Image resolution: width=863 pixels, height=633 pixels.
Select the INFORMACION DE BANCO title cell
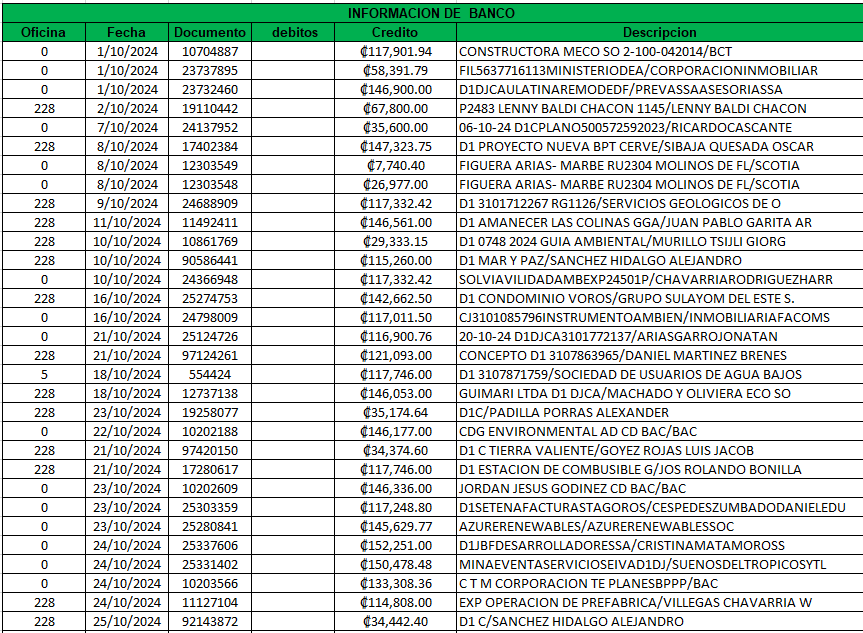[x=432, y=13]
